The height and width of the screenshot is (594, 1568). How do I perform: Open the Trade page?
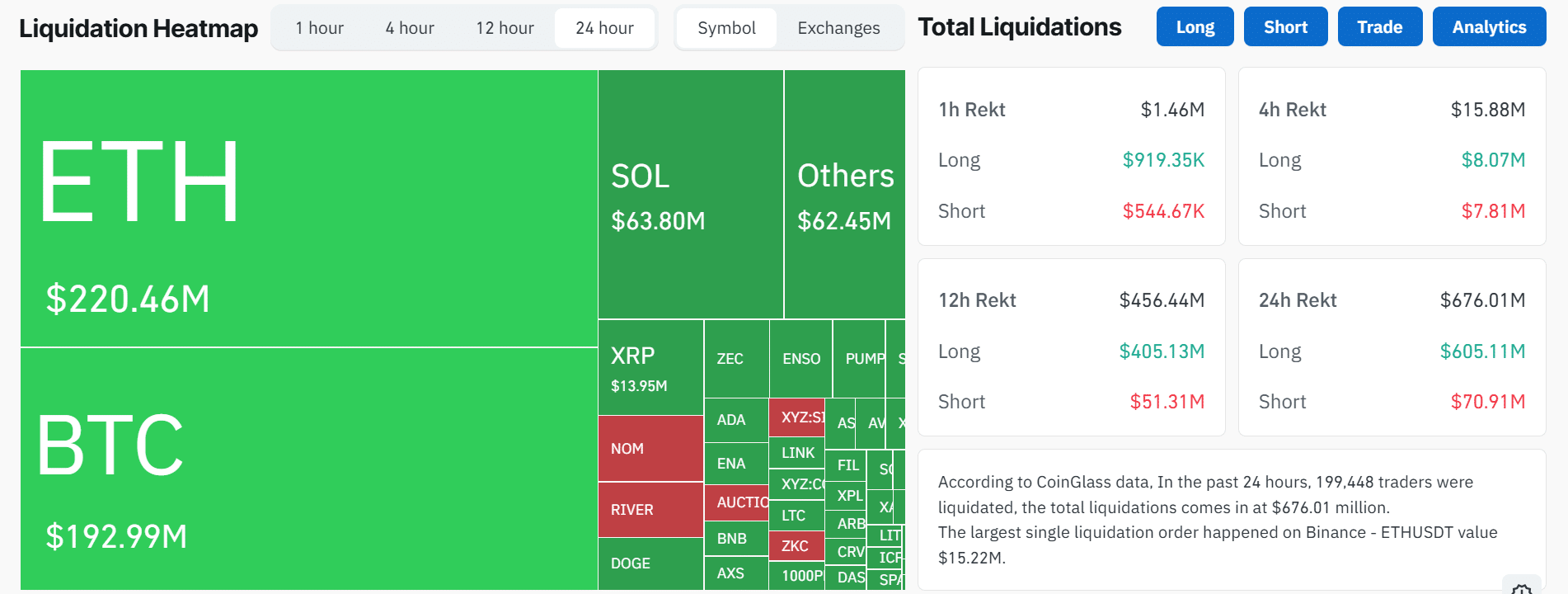pos(1379,26)
